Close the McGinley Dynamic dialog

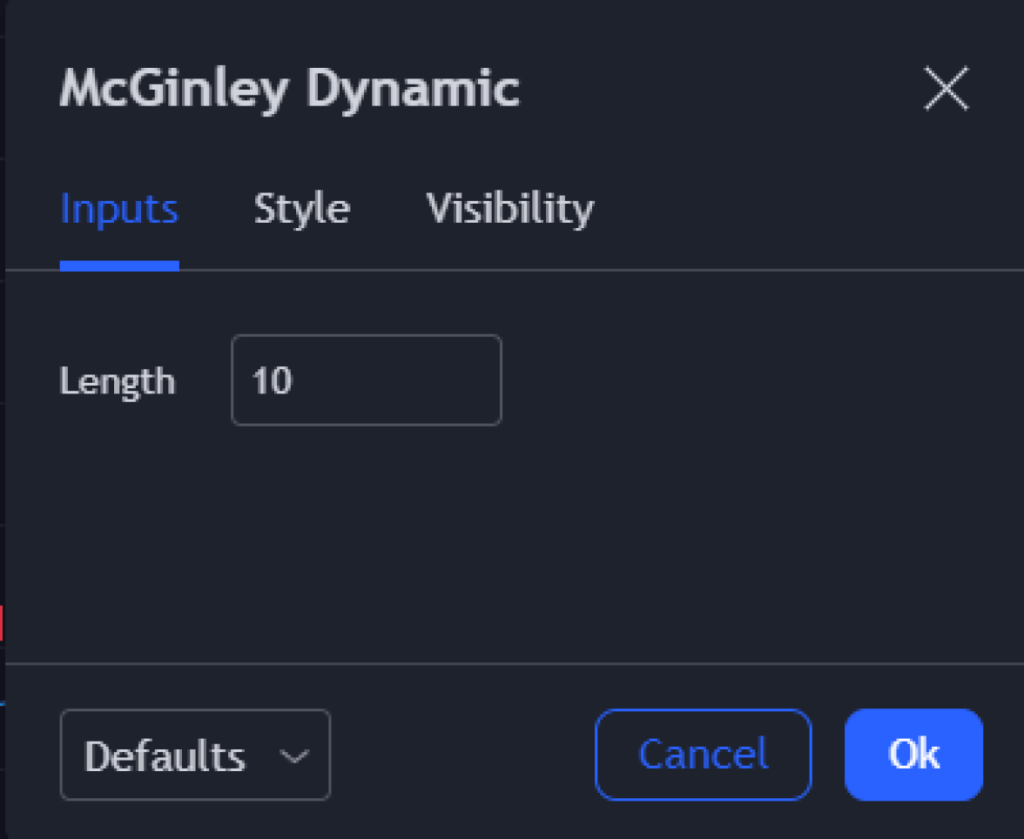coord(945,90)
